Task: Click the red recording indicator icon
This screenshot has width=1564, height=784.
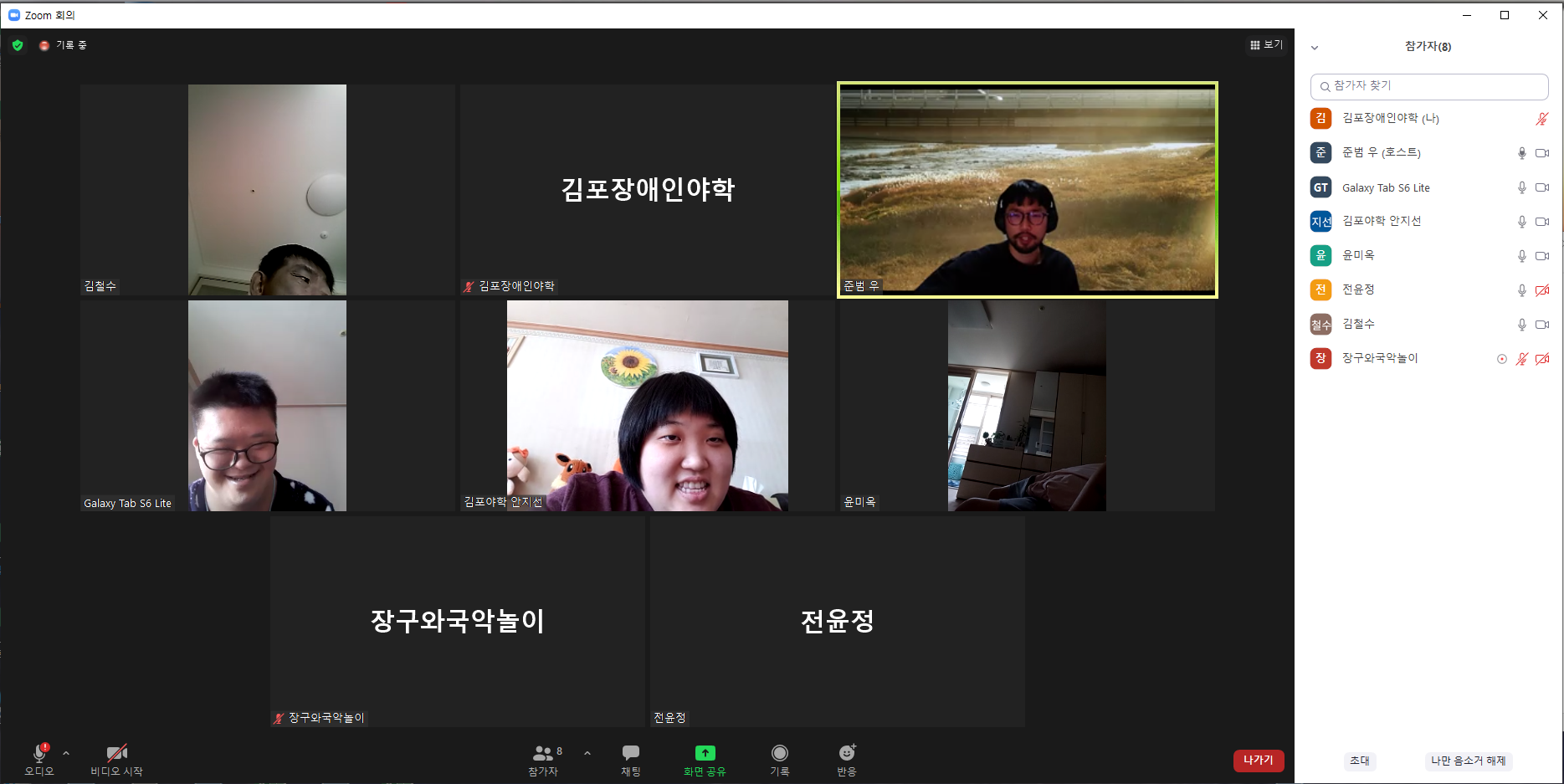Action: pyautogui.click(x=44, y=45)
